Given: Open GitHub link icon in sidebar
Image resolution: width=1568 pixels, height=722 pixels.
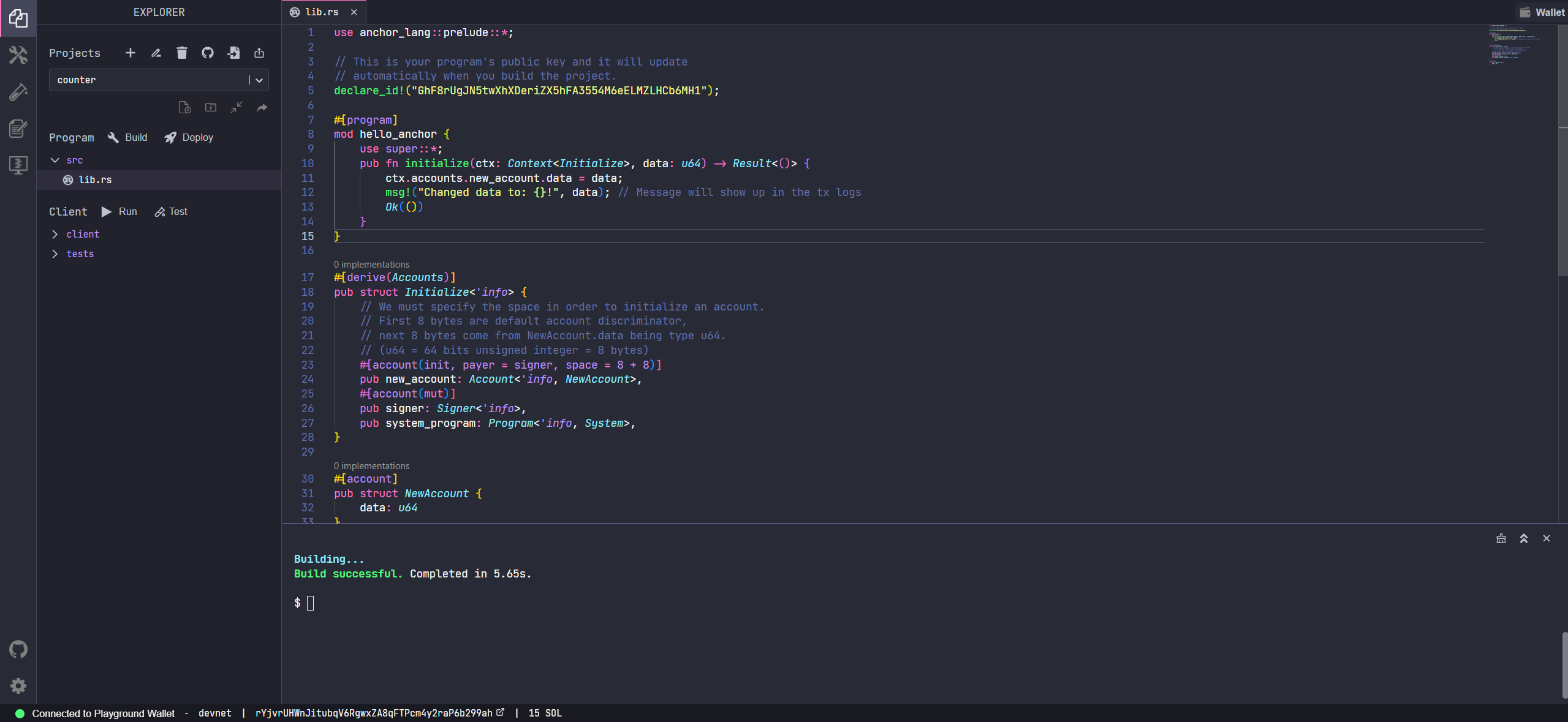Looking at the screenshot, I should [18, 649].
